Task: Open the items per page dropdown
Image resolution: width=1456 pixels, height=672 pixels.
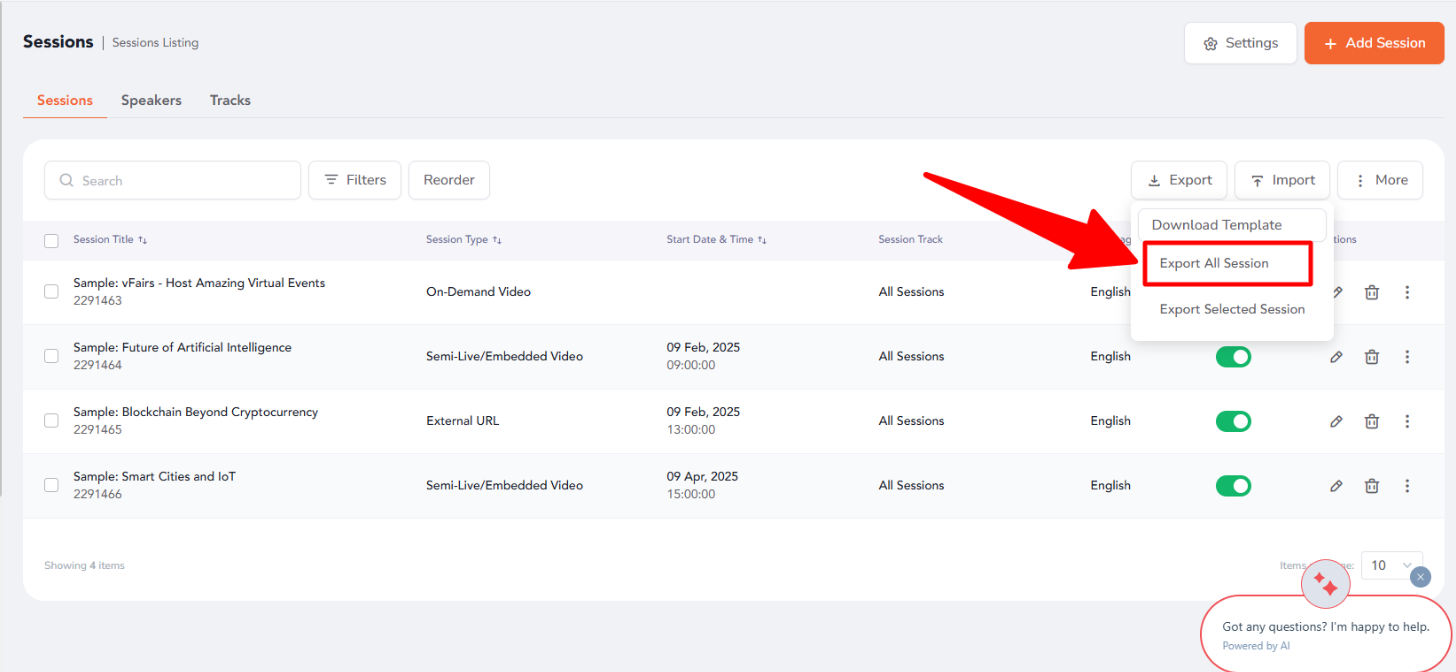Action: pyautogui.click(x=1391, y=565)
